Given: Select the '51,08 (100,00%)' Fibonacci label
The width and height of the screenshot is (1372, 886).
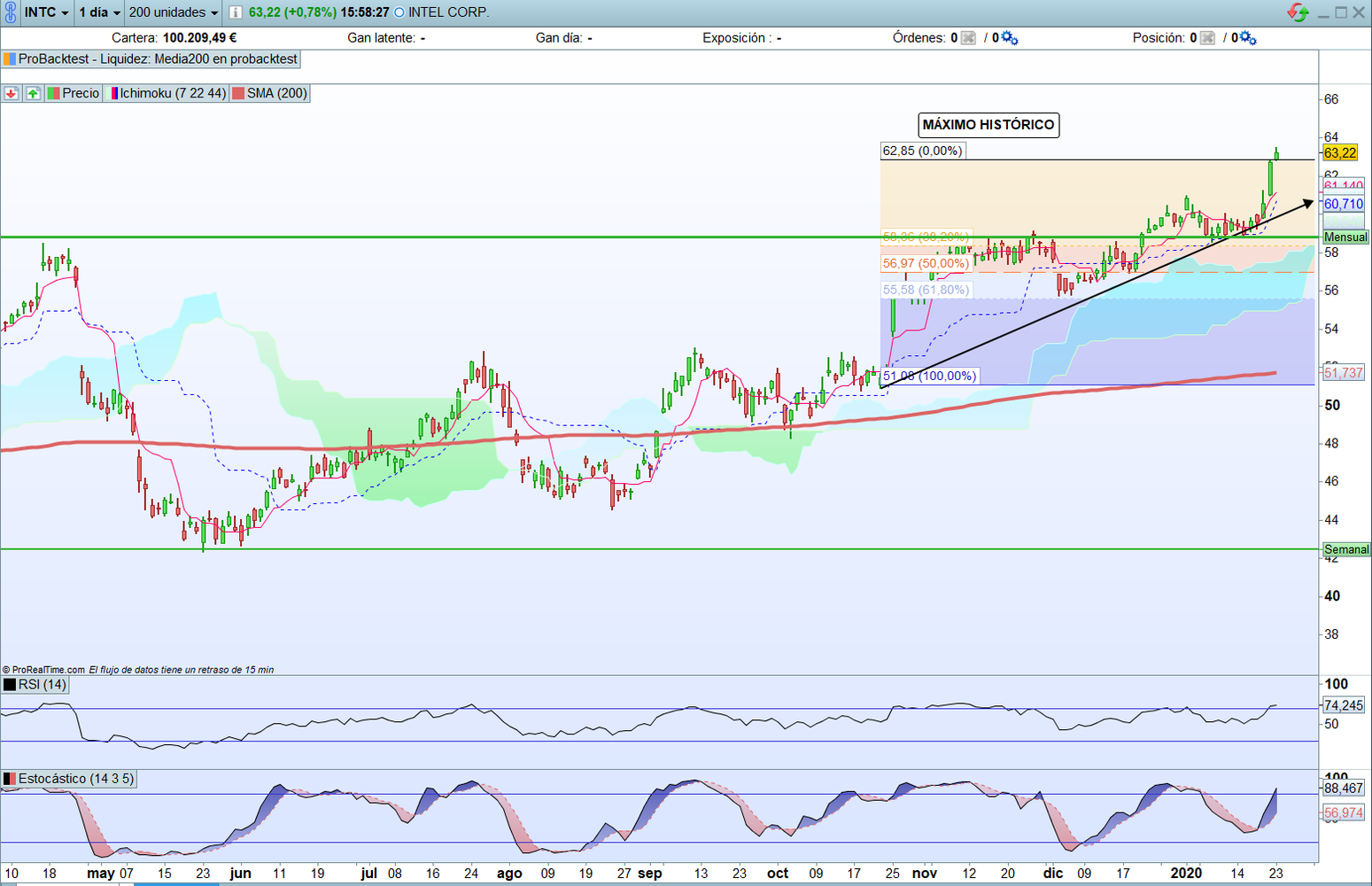Looking at the screenshot, I should tap(929, 376).
